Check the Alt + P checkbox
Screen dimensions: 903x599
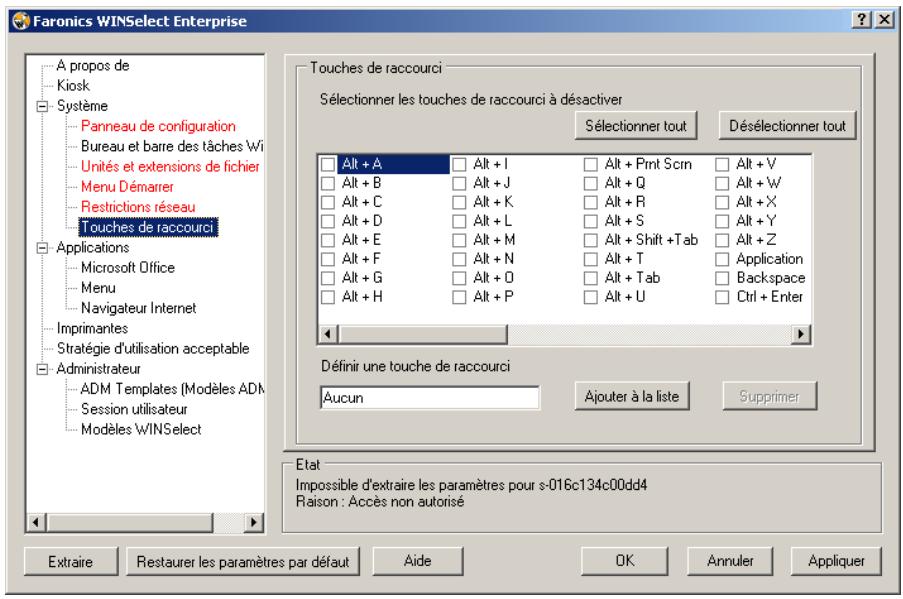pyautogui.click(x=459, y=297)
